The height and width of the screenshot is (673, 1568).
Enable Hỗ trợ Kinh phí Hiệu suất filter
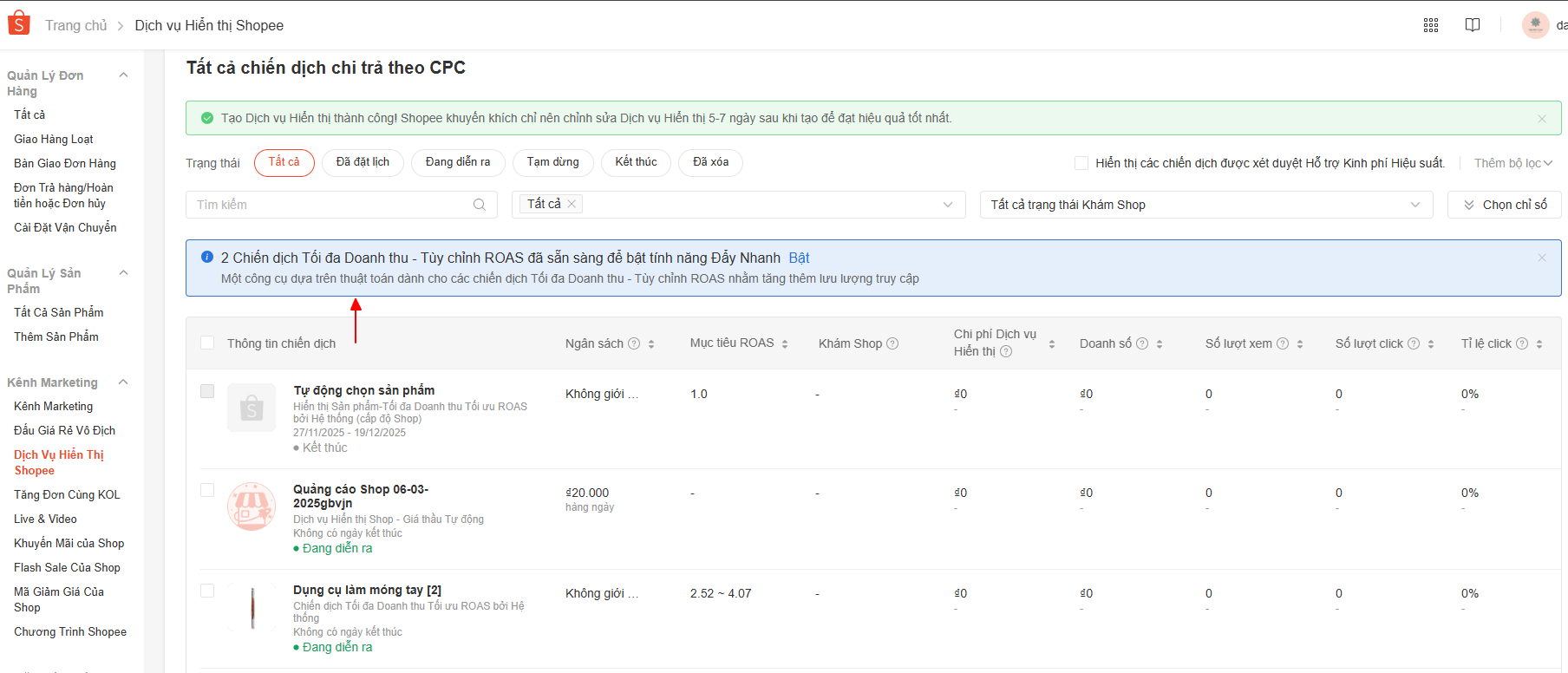tap(1081, 163)
